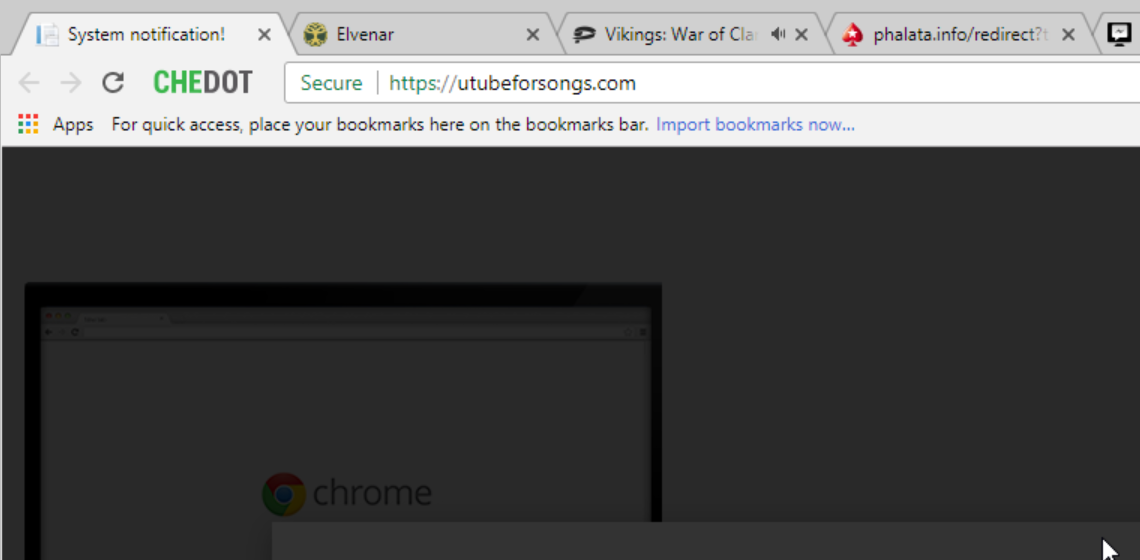Click the phalata.info tab favicon
The height and width of the screenshot is (560, 1140).
[x=852, y=34]
